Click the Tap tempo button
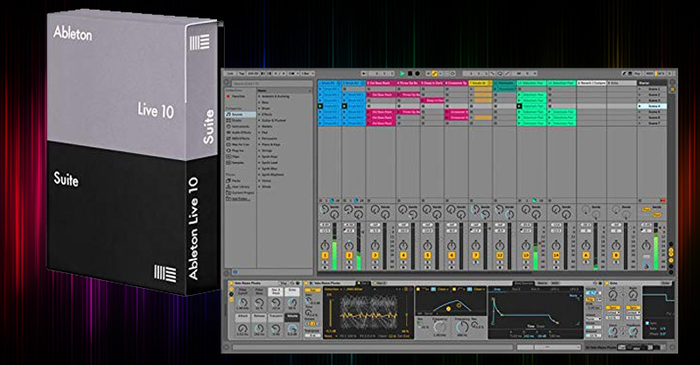Image resolution: width=700 pixels, height=365 pixels. (241, 73)
